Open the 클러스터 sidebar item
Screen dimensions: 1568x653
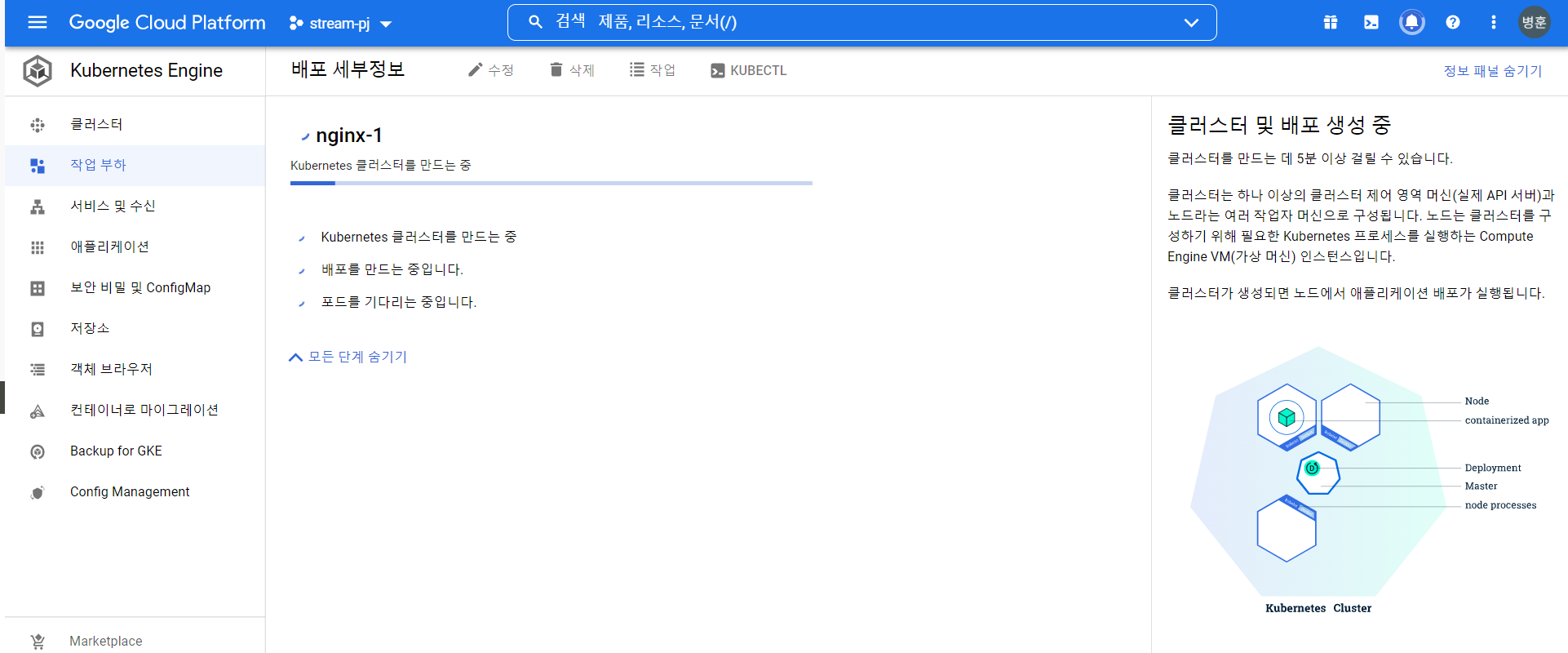(135, 124)
